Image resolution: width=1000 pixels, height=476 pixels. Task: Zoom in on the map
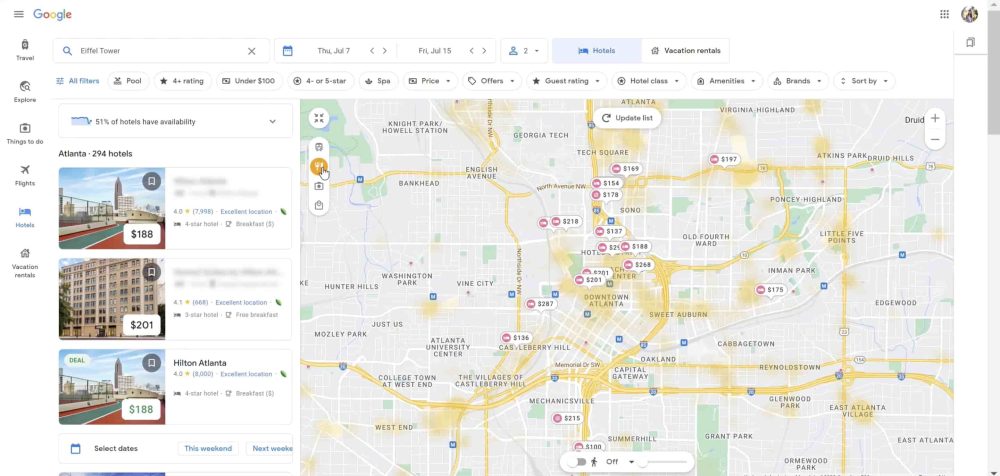click(x=934, y=118)
